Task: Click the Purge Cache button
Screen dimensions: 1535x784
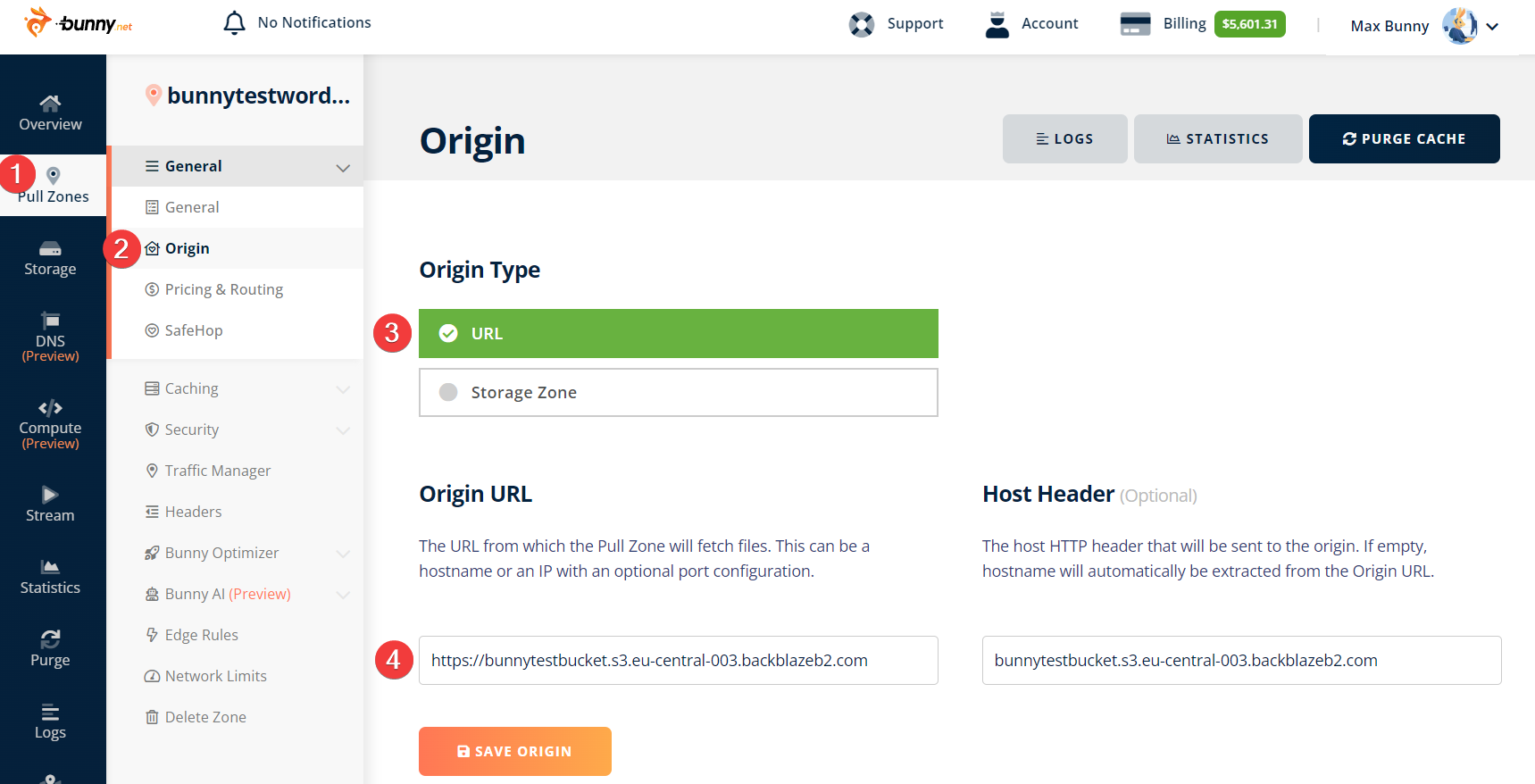Action: (1405, 139)
